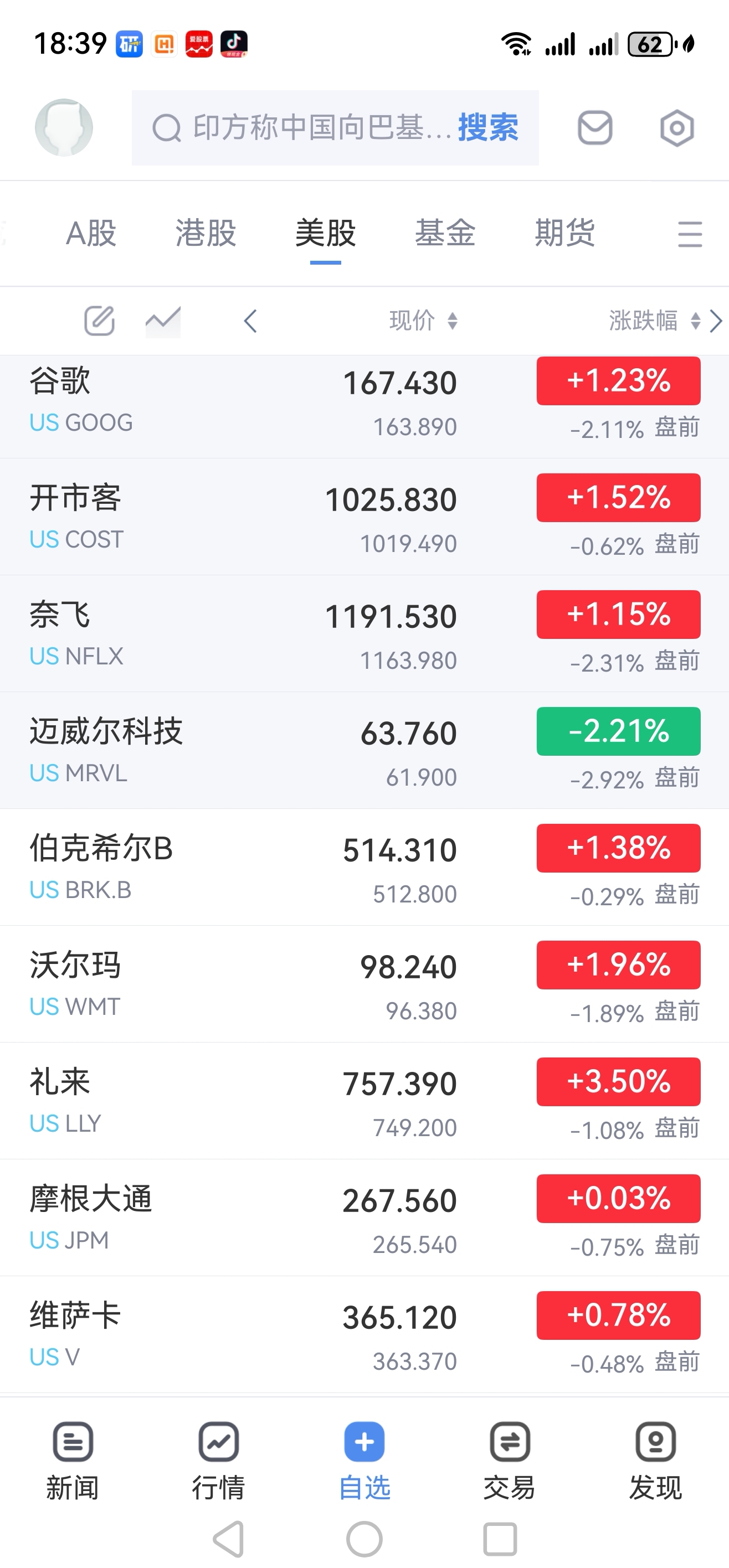Open 礼来 US LLY stock row

pyautogui.click(x=364, y=1101)
